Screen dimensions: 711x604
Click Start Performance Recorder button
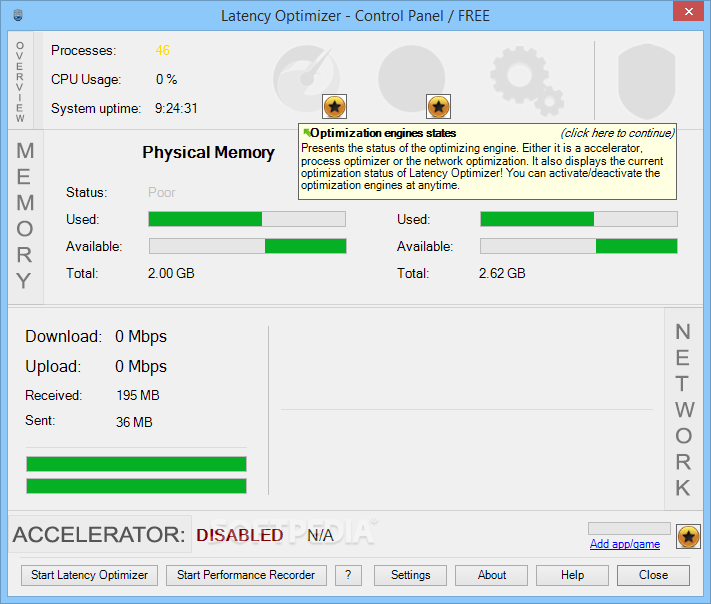pos(246,575)
